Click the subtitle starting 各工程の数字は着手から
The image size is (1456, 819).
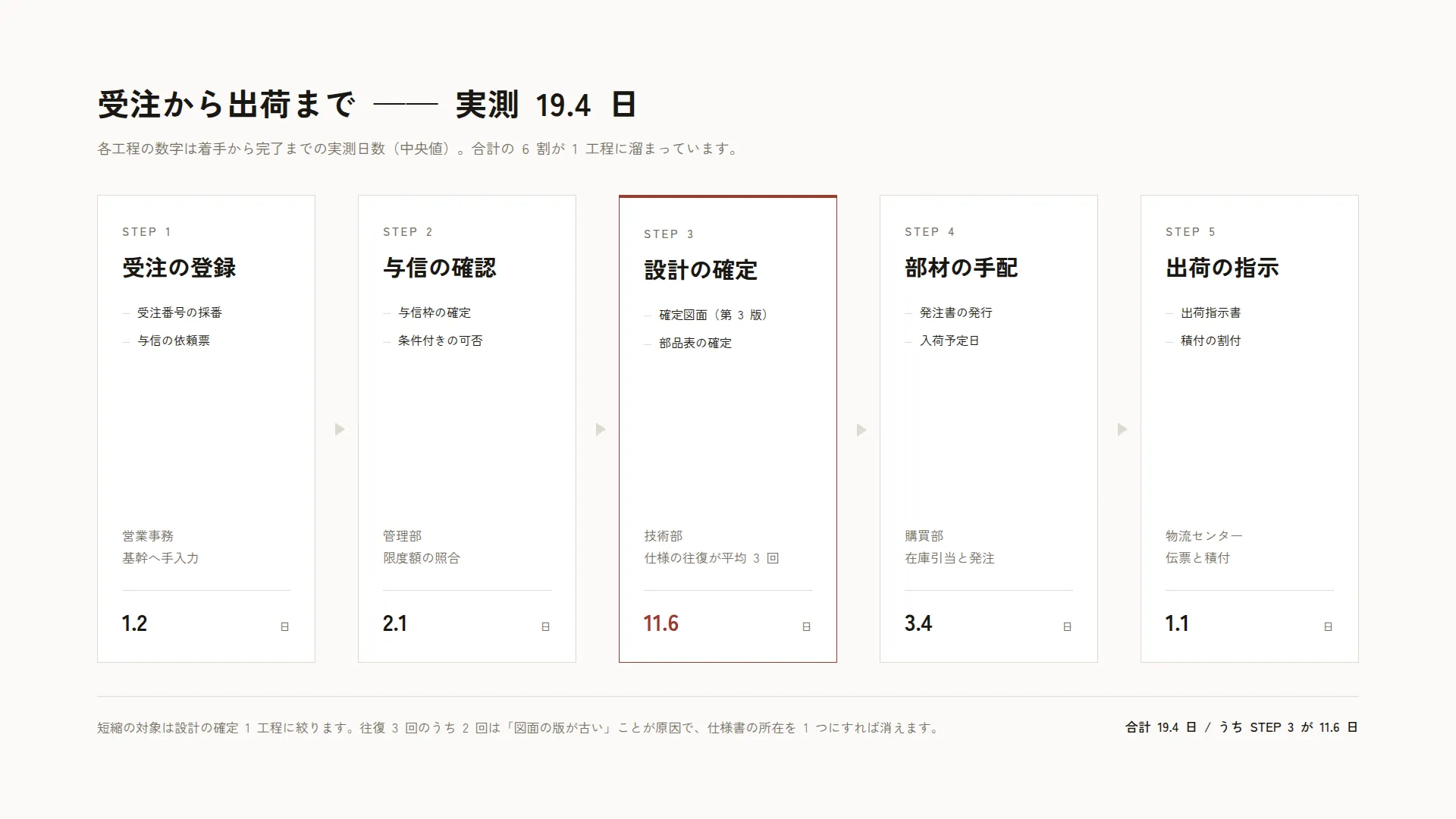click(419, 149)
